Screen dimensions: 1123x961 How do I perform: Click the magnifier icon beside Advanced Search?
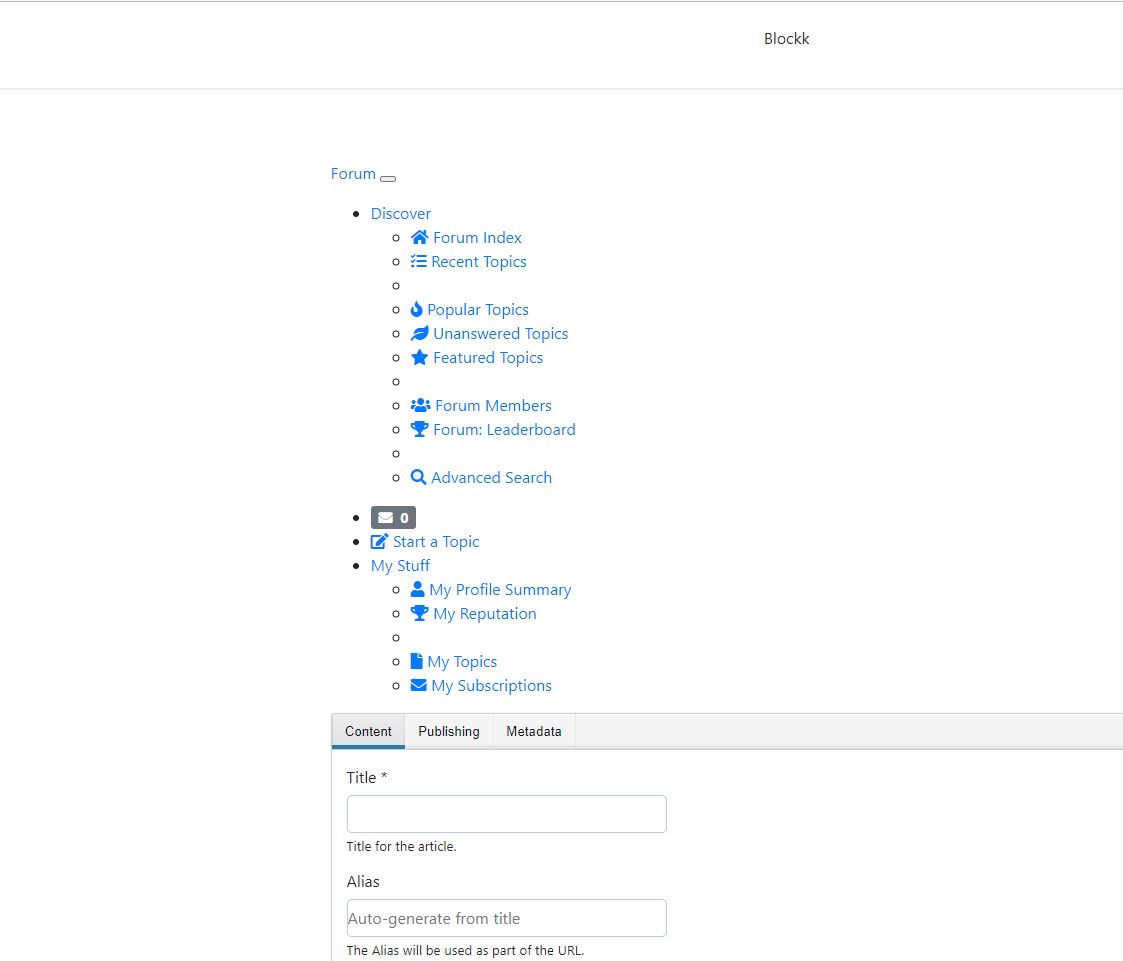pyautogui.click(x=419, y=478)
